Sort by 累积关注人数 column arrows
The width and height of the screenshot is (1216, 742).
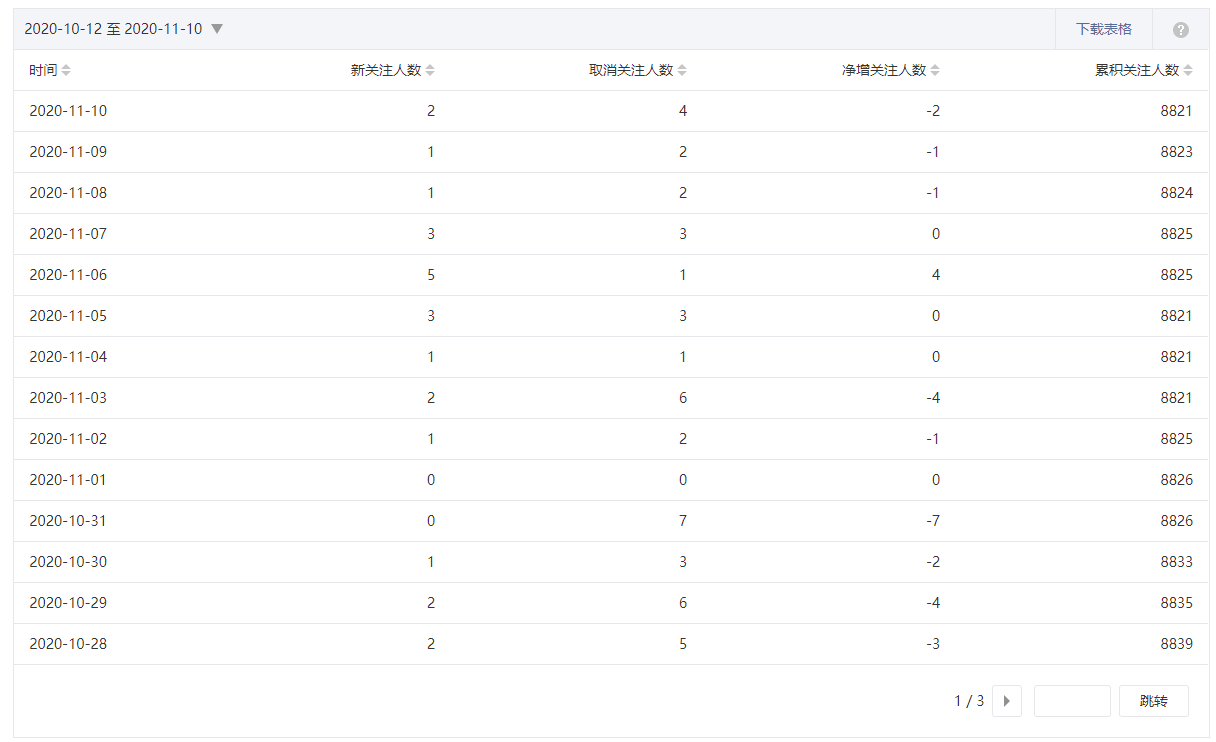click(1188, 70)
